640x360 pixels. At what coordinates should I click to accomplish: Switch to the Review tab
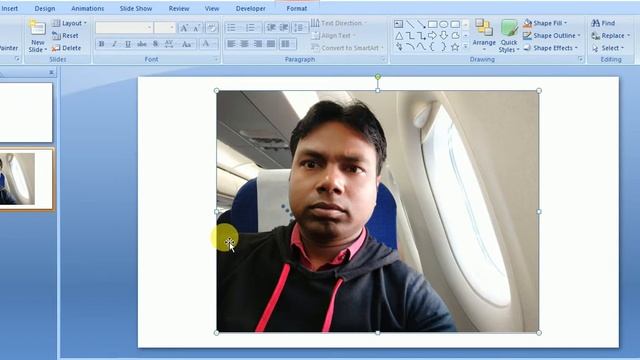(179, 8)
